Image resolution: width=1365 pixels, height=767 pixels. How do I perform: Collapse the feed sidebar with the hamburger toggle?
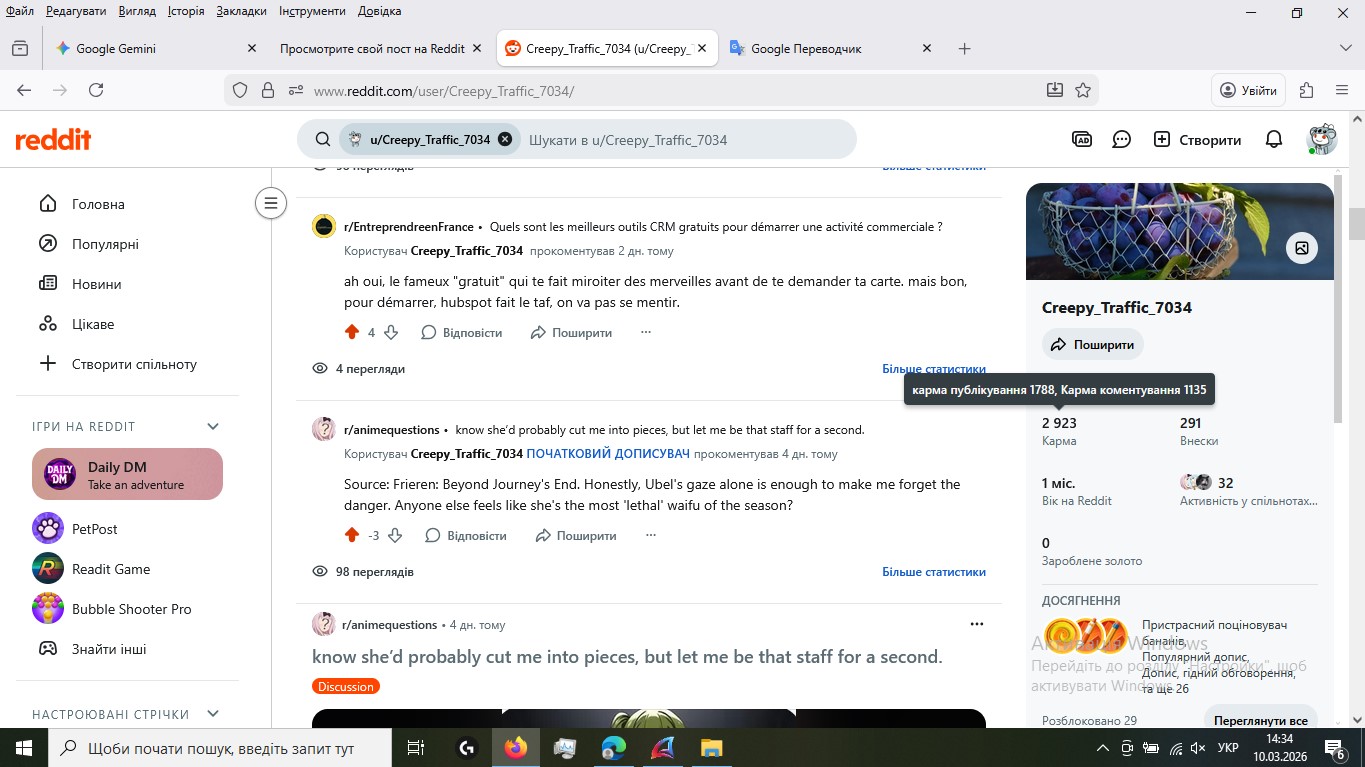point(271,202)
